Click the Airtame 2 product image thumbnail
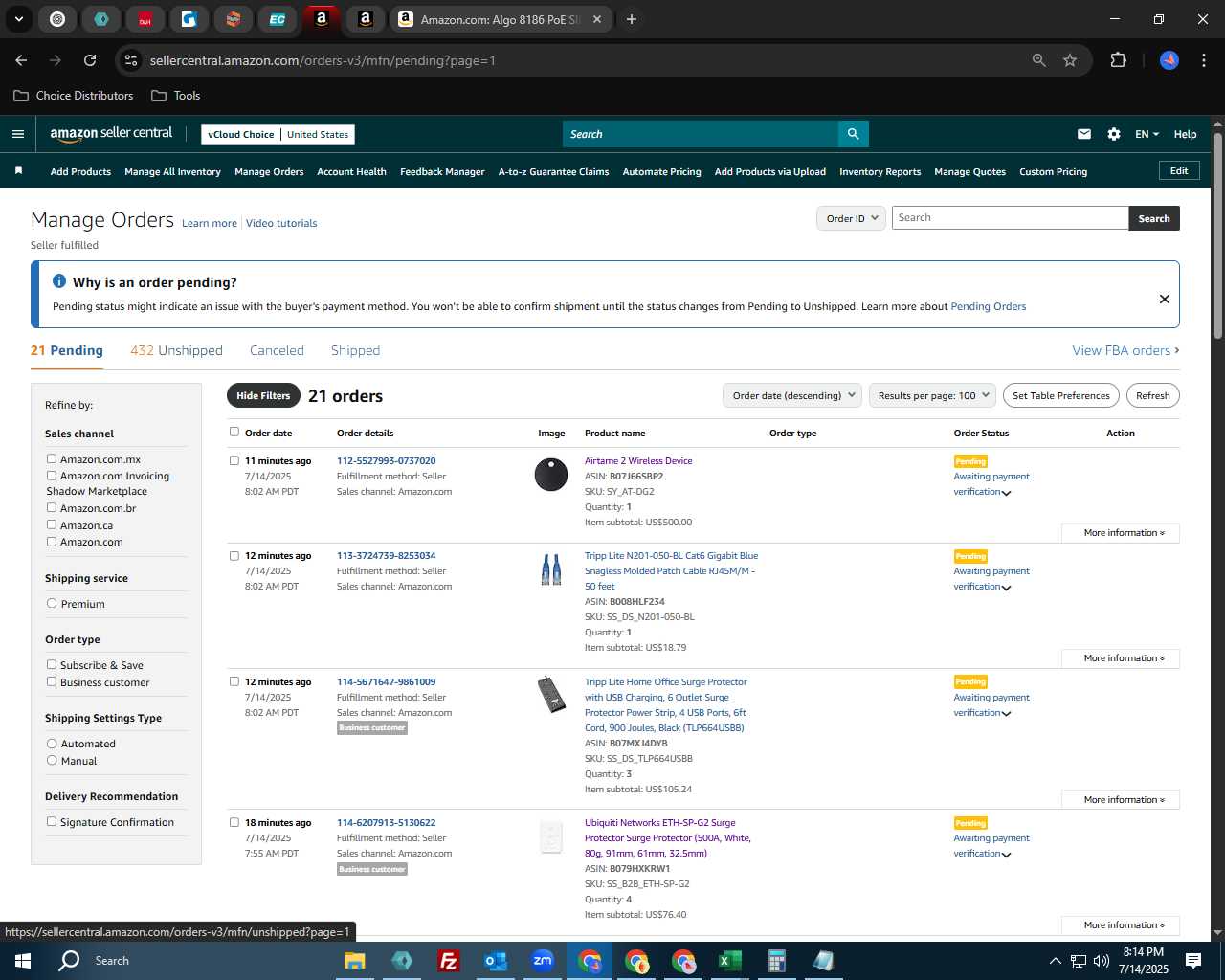 click(551, 474)
